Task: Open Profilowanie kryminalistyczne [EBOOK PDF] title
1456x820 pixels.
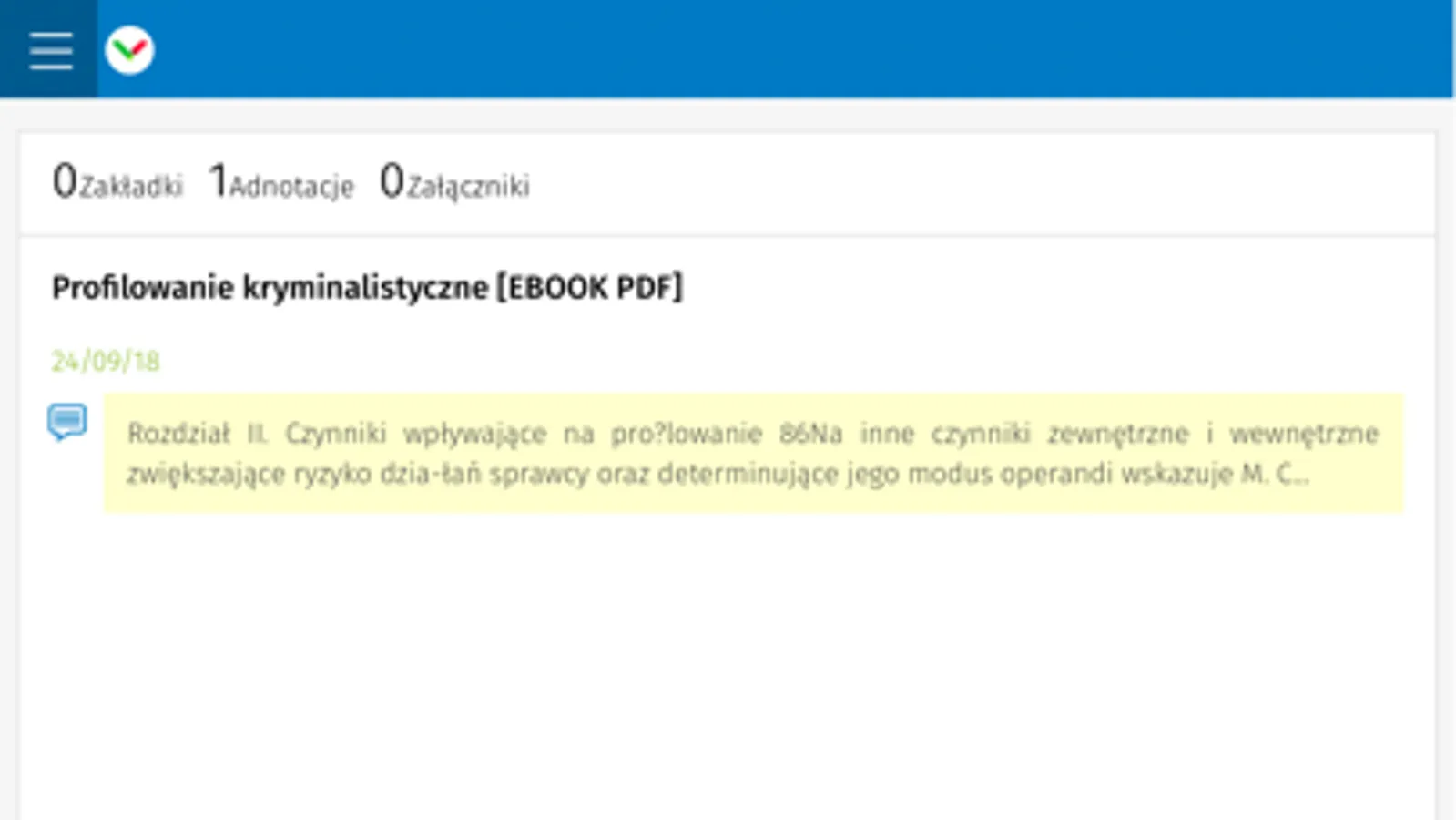Action: (367, 288)
